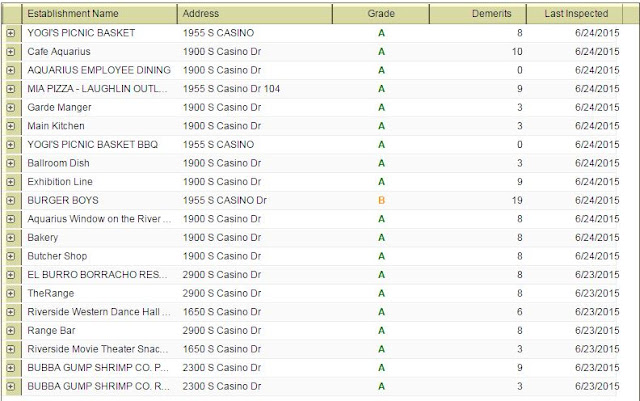Screen dimensions: 640x401
Task: Expand the Riverside Movie Theater Snac... row
Action: coord(11,349)
